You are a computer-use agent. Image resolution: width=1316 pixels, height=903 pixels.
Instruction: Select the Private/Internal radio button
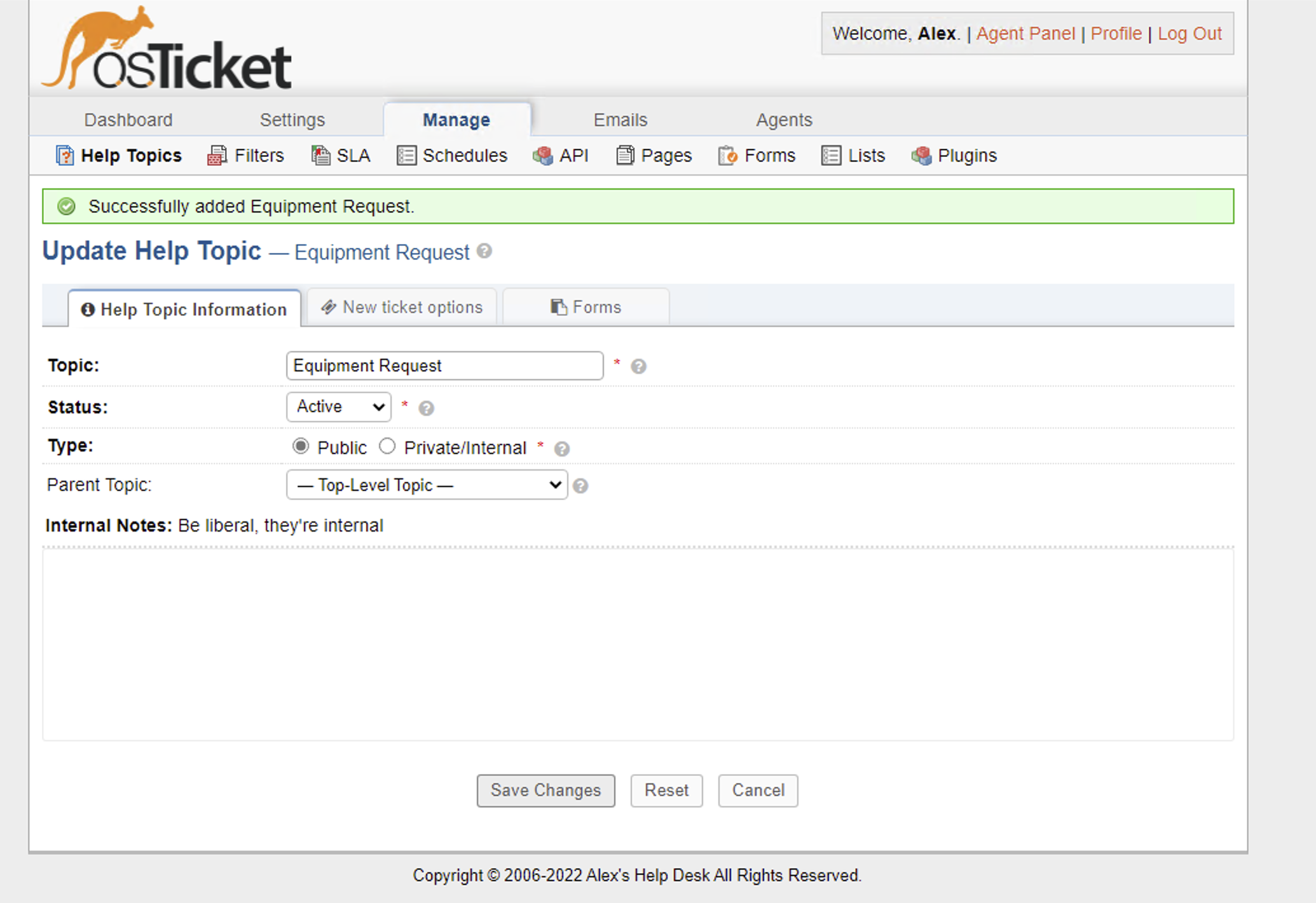point(387,446)
